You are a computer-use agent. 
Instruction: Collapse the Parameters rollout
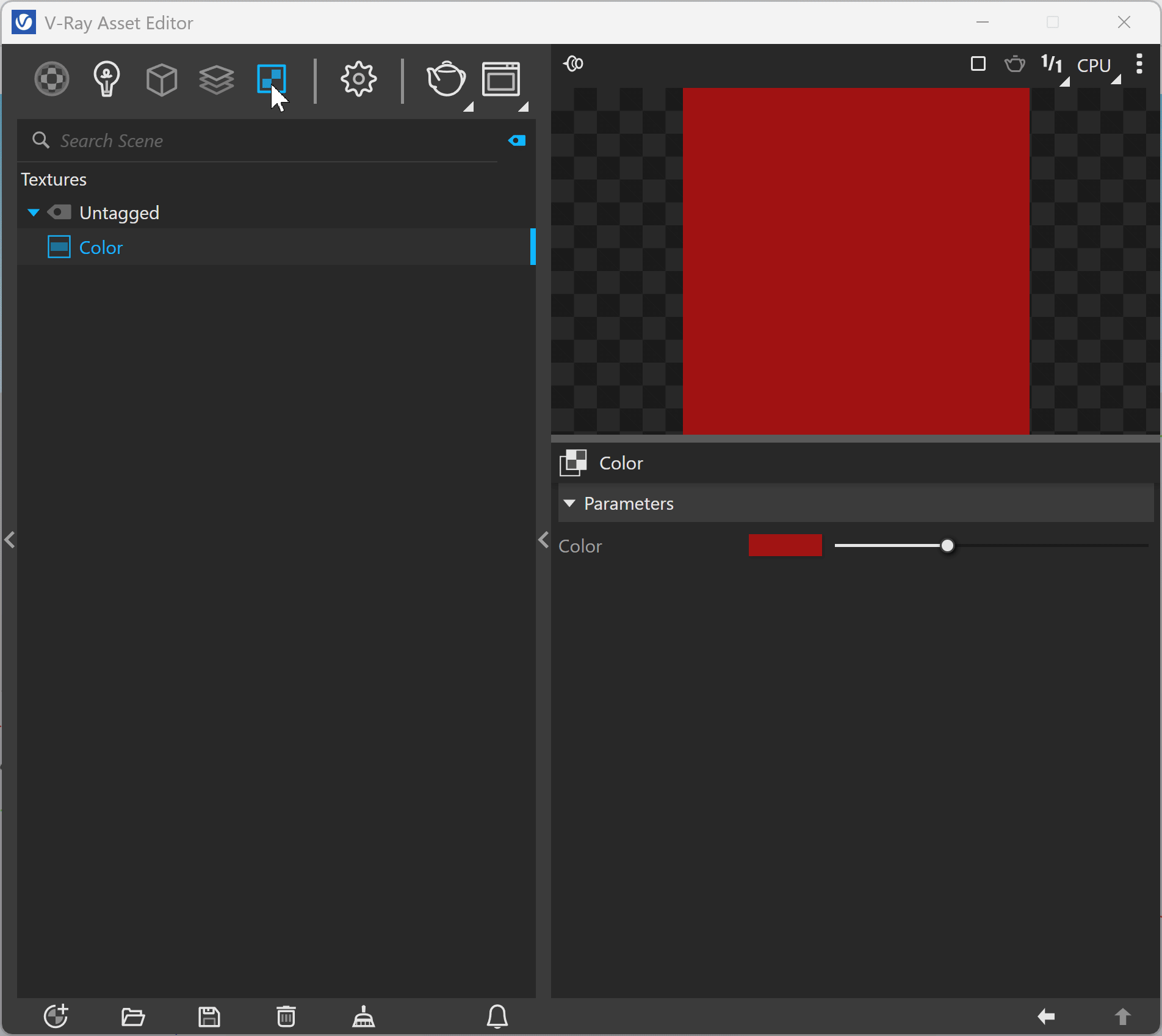[x=569, y=504]
